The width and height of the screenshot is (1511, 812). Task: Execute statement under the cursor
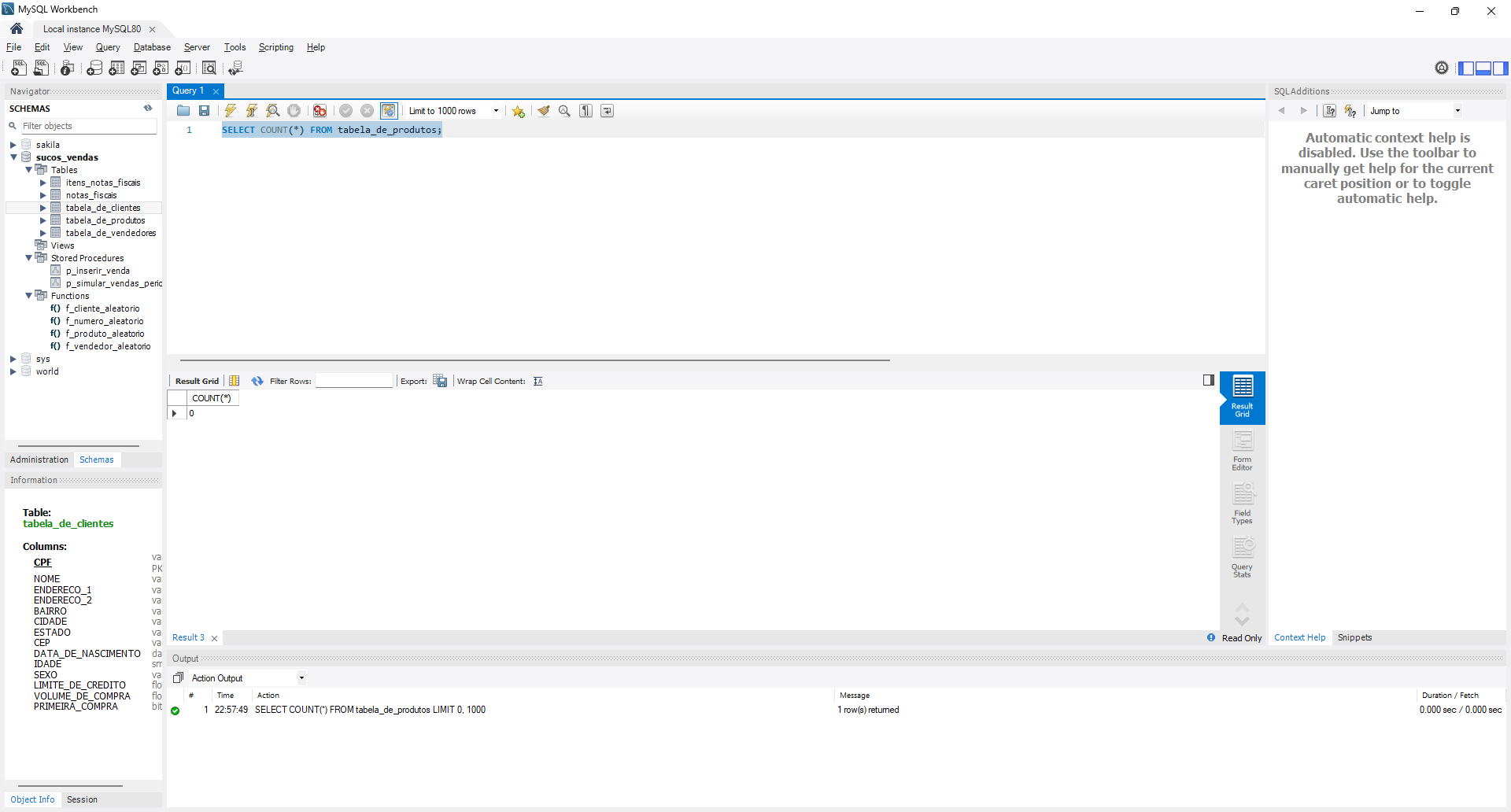point(252,111)
